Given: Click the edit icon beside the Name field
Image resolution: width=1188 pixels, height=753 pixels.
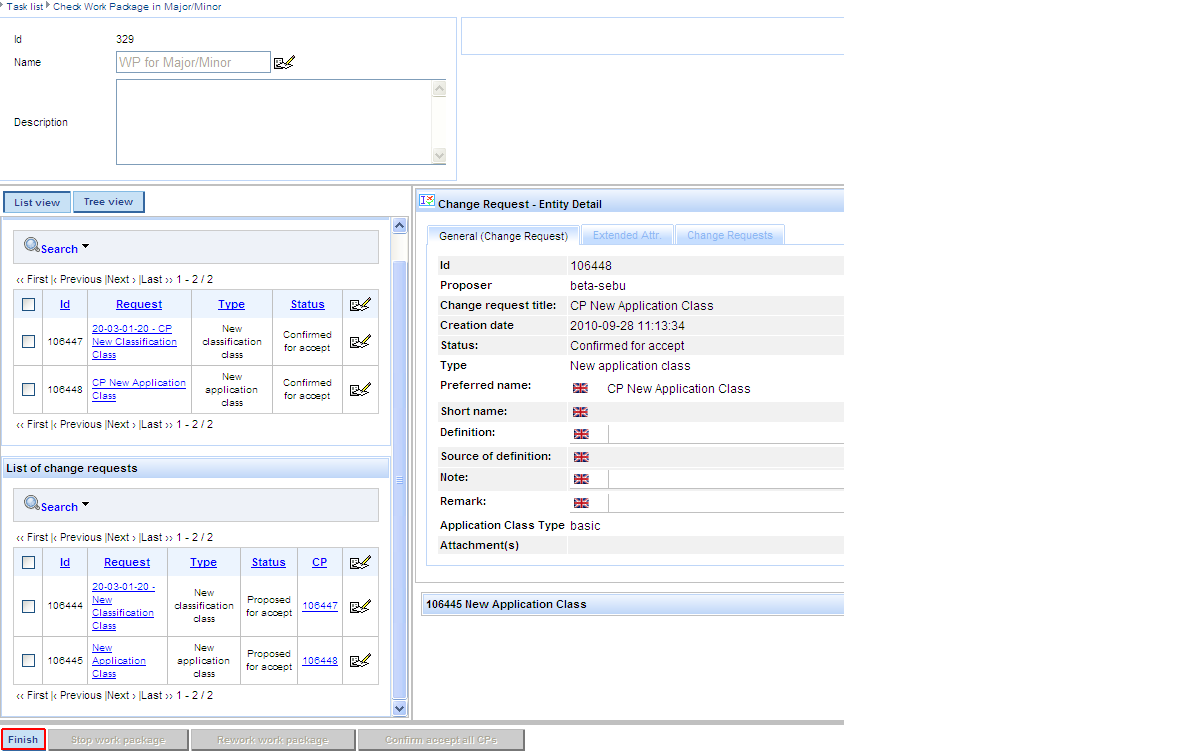Looking at the screenshot, I should pyautogui.click(x=284, y=63).
